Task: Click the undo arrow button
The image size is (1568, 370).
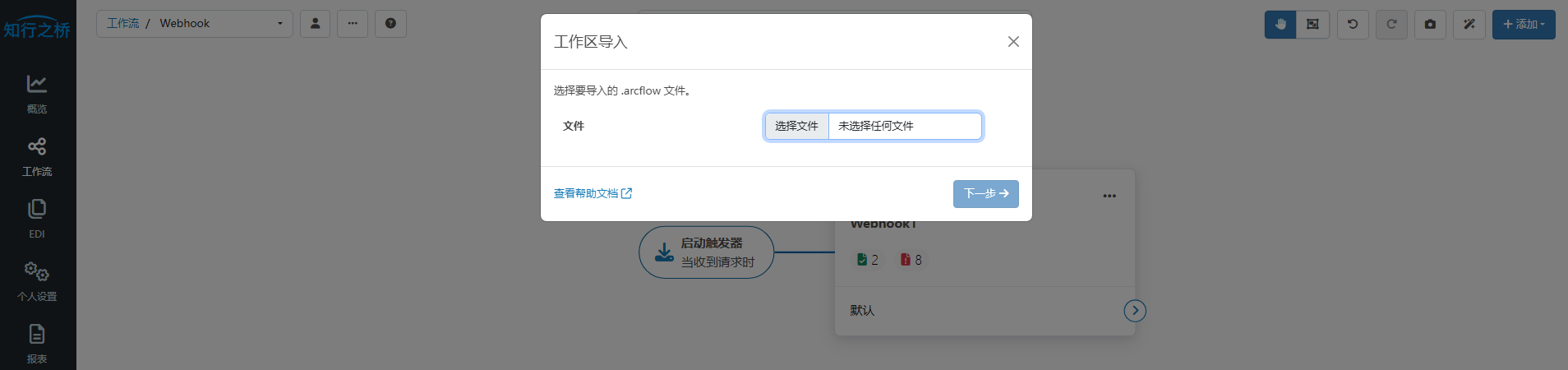Action: 1353,25
